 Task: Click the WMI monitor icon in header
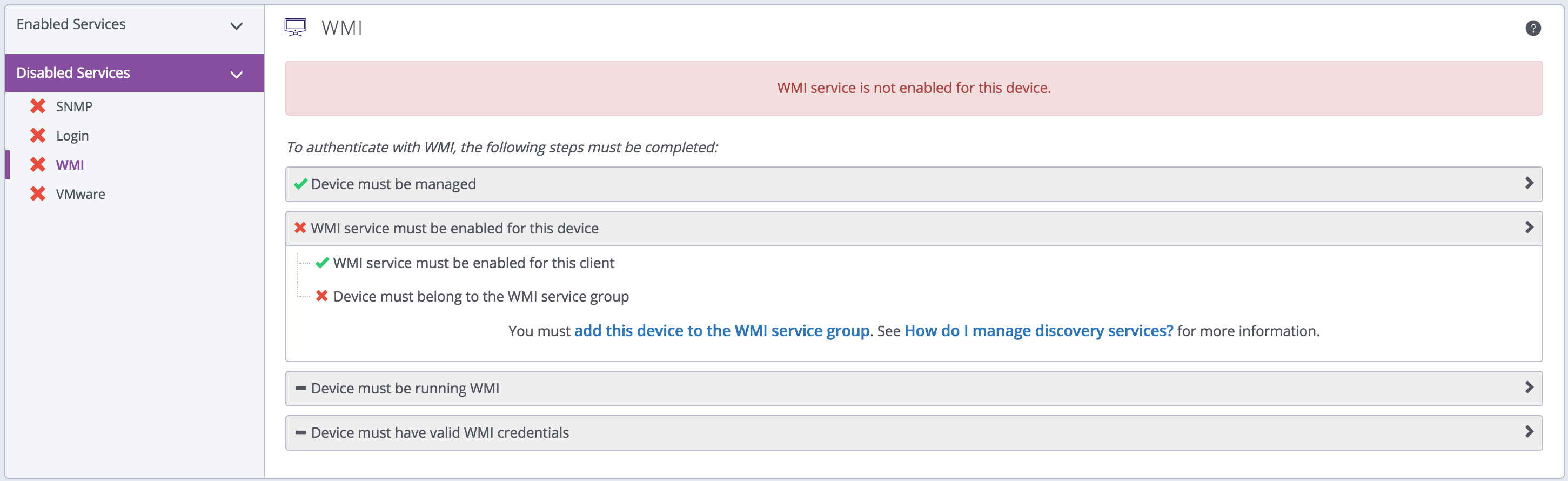pyautogui.click(x=295, y=28)
